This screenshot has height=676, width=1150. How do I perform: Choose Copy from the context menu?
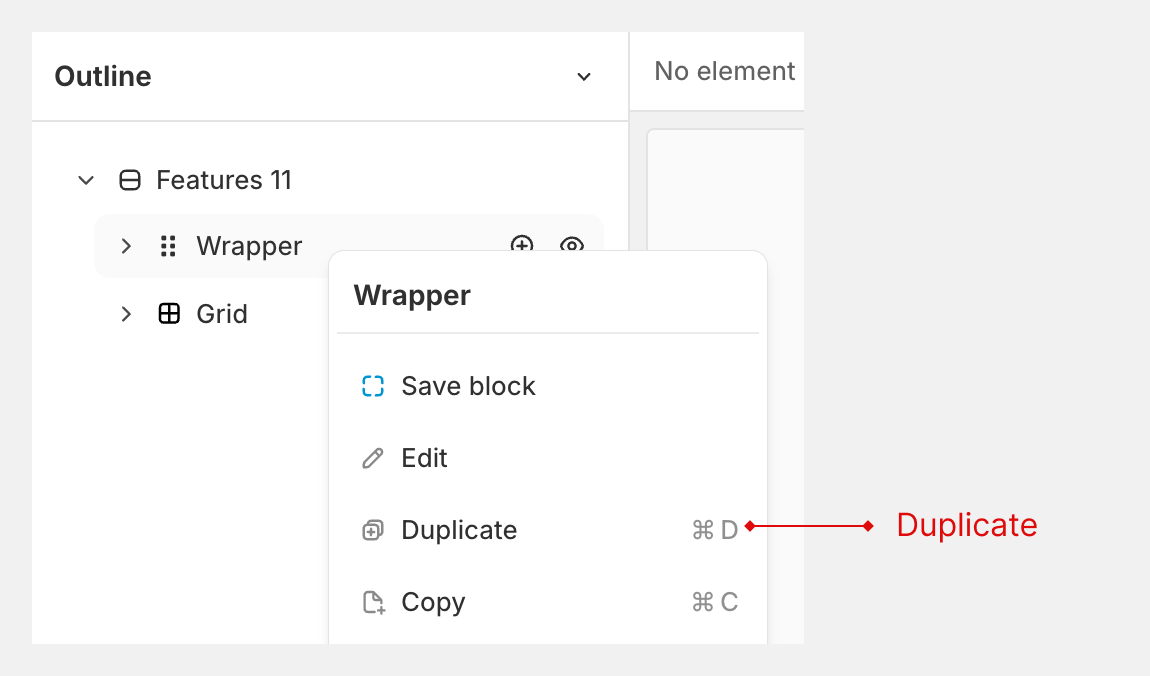click(x=432, y=602)
